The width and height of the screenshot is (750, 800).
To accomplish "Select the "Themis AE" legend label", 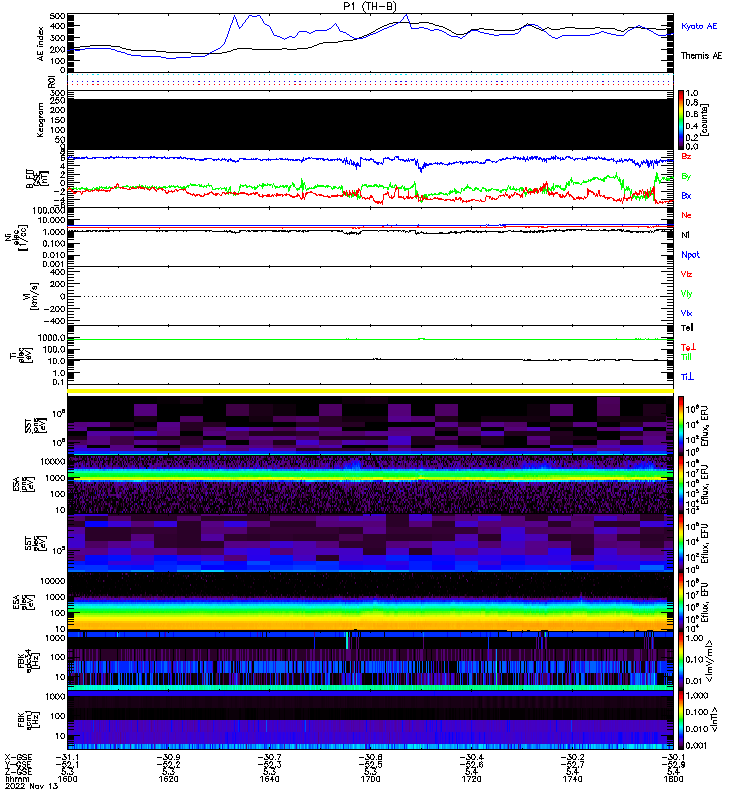I will pyautogui.click(x=702, y=56).
